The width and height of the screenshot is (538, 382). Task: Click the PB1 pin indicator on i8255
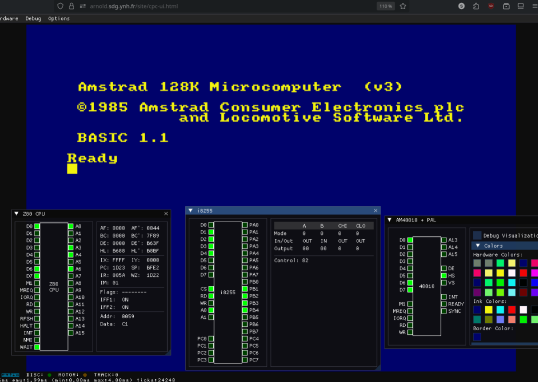(245, 289)
